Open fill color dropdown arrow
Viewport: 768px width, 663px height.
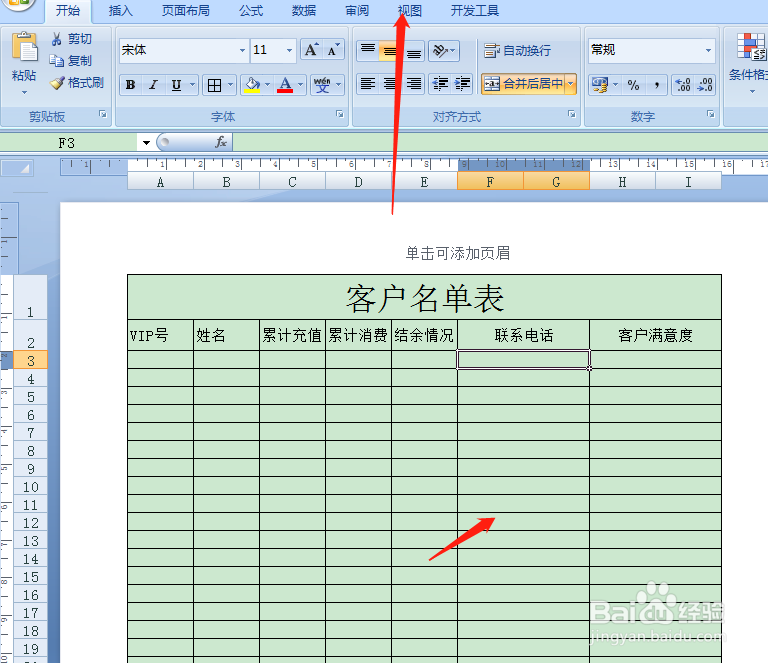pos(267,85)
